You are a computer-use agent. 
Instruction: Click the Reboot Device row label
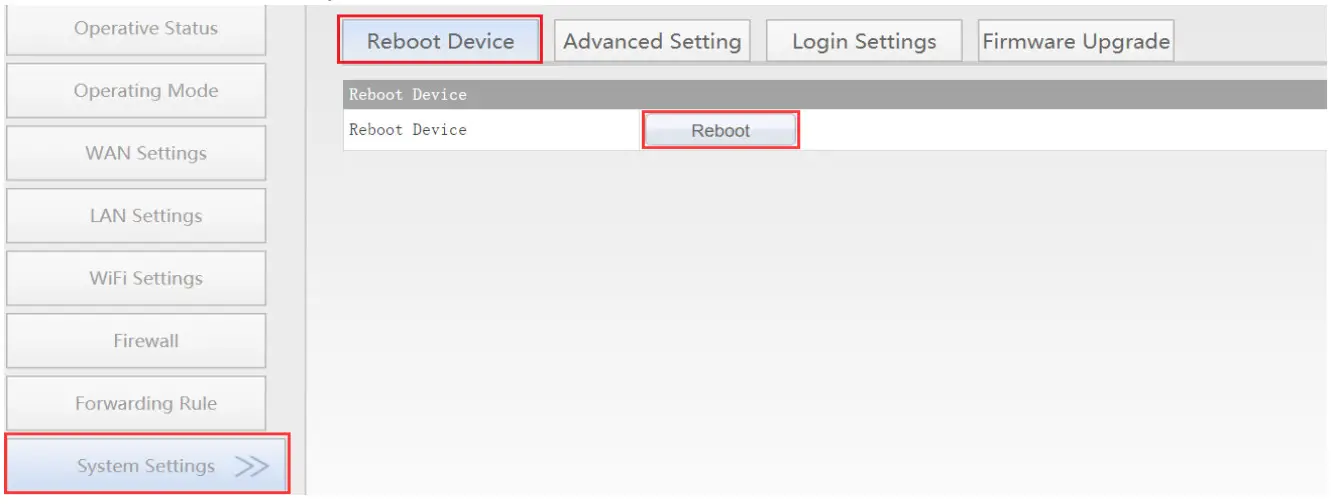(408, 130)
